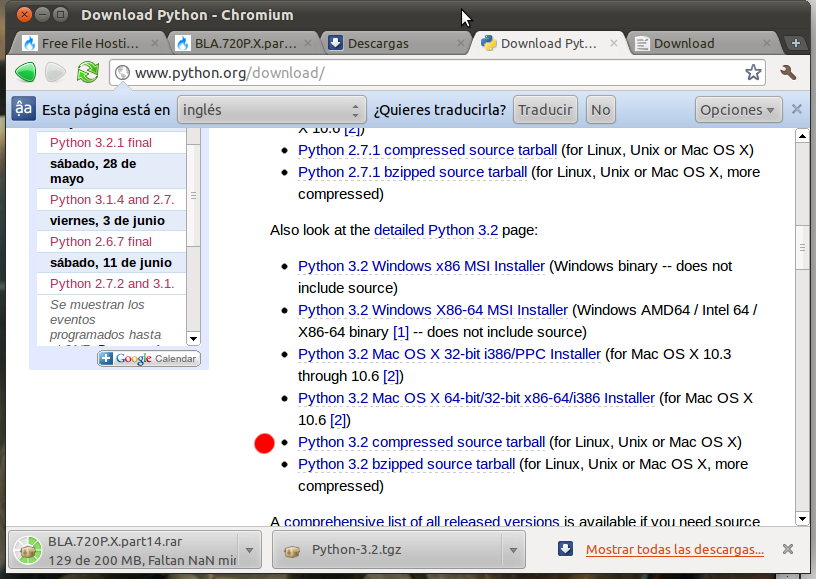Click the '129 de 200 MB' download status text

pyautogui.click(x=142, y=560)
